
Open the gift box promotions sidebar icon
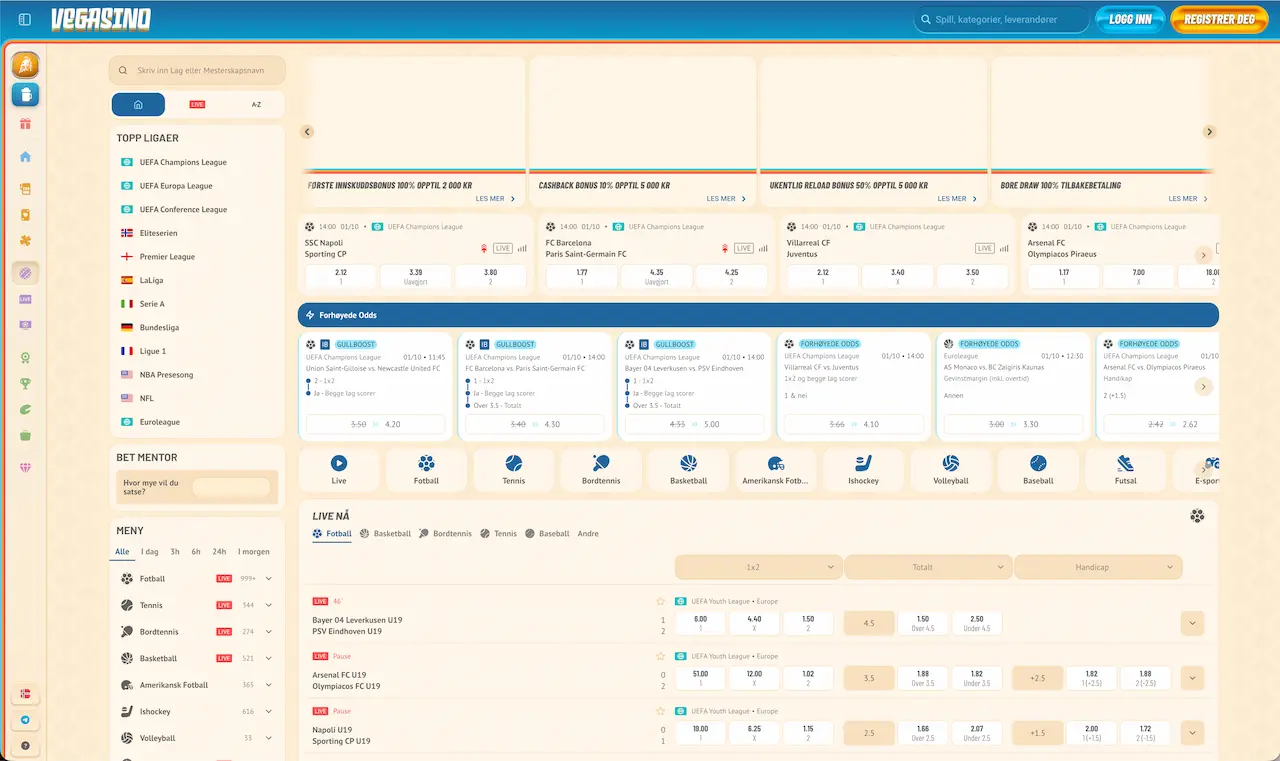[25, 124]
